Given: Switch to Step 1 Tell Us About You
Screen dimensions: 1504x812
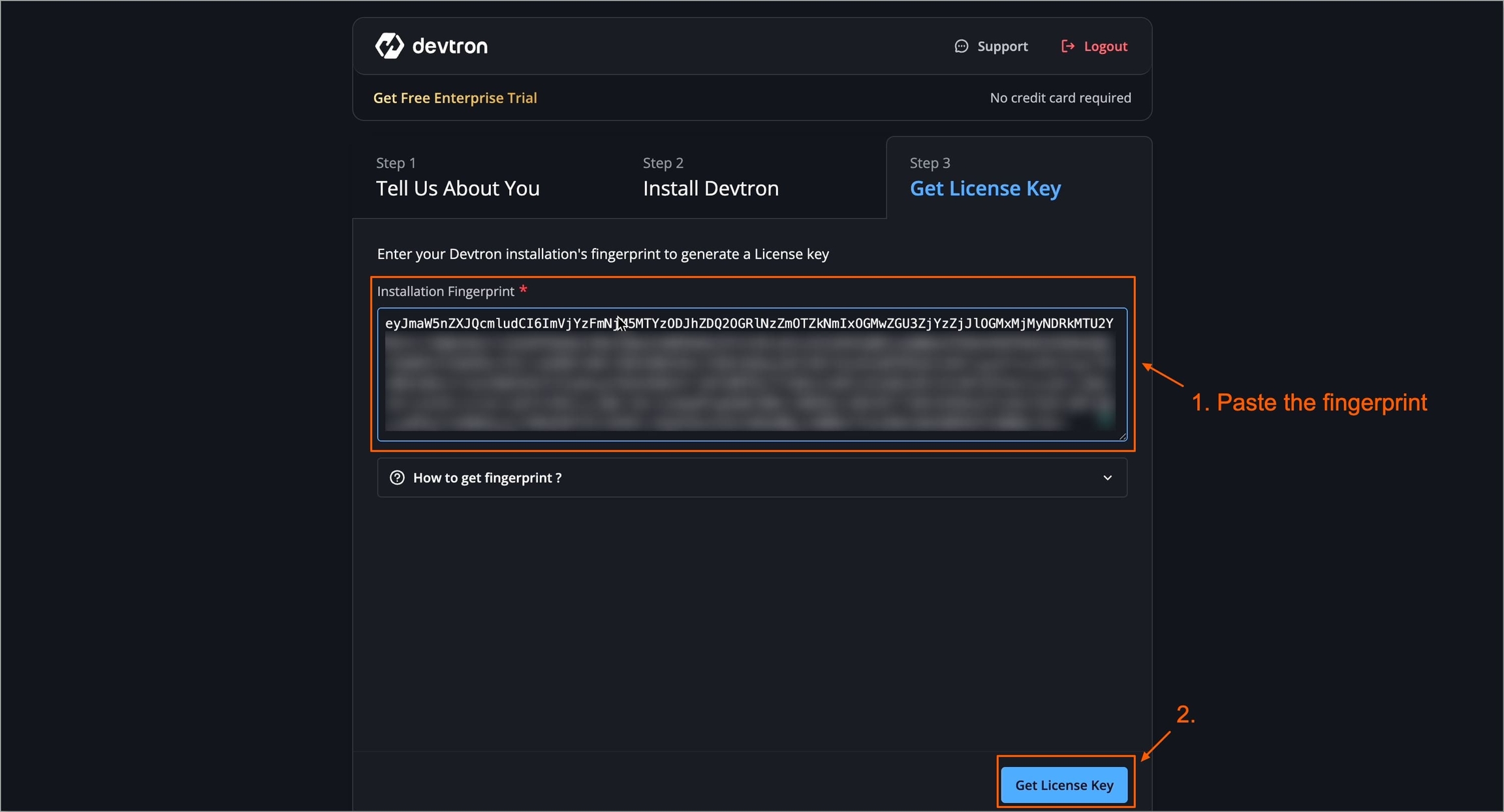Looking at the screenshot, I should (x=458, y=178).
